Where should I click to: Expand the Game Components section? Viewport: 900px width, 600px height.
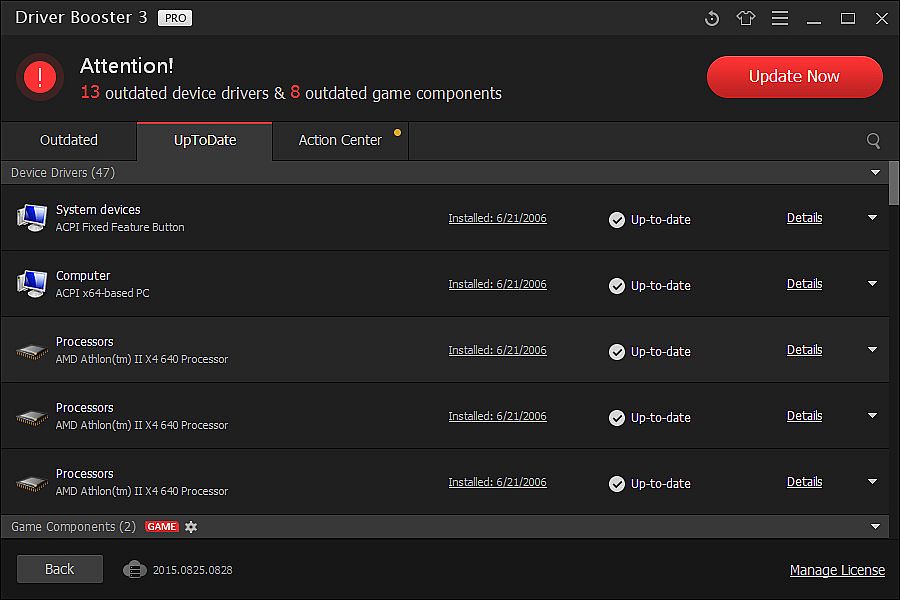875,527
